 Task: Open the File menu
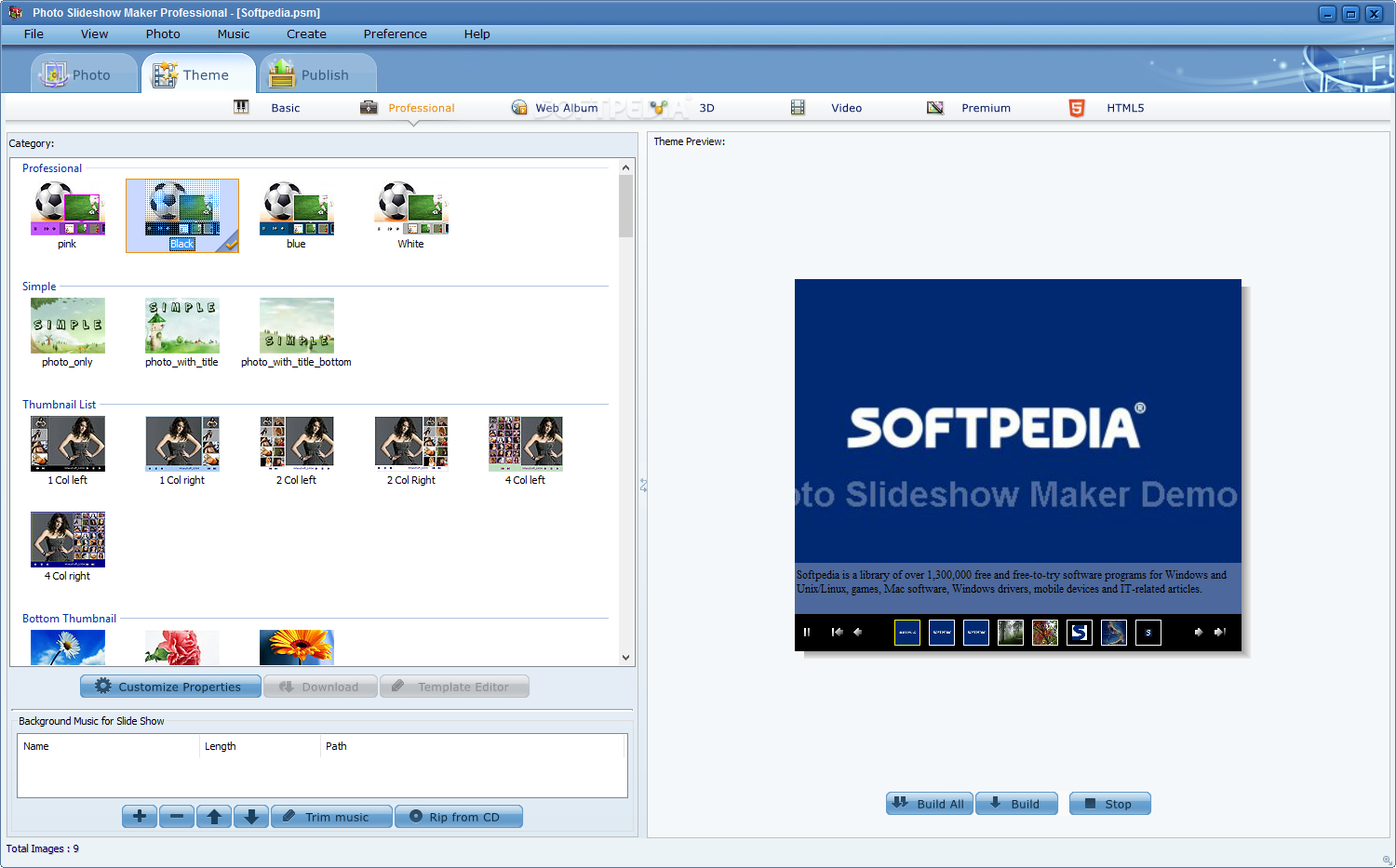click(x=34, y=33)
